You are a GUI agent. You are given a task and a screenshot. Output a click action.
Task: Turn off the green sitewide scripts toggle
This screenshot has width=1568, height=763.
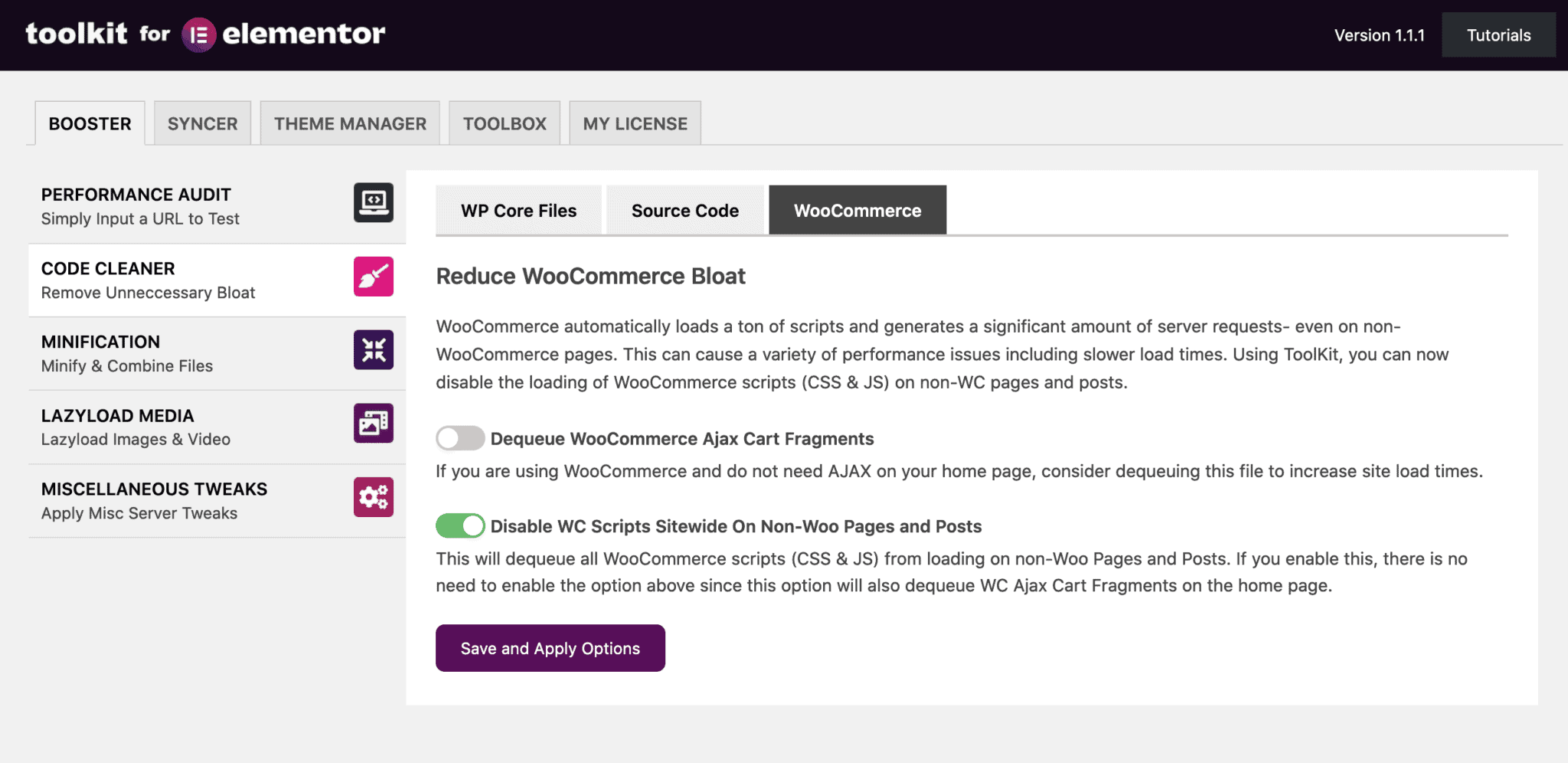(x=459, y=526)
